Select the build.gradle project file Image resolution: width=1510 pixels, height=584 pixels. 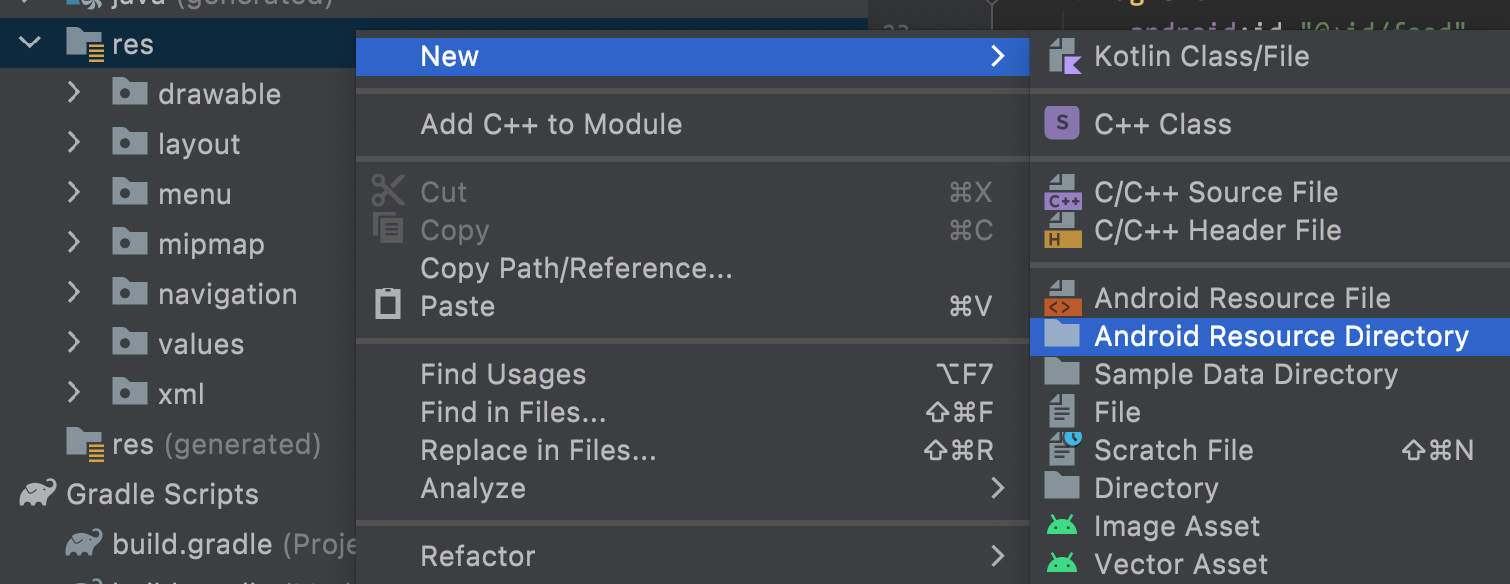click(x=192, y=544)
